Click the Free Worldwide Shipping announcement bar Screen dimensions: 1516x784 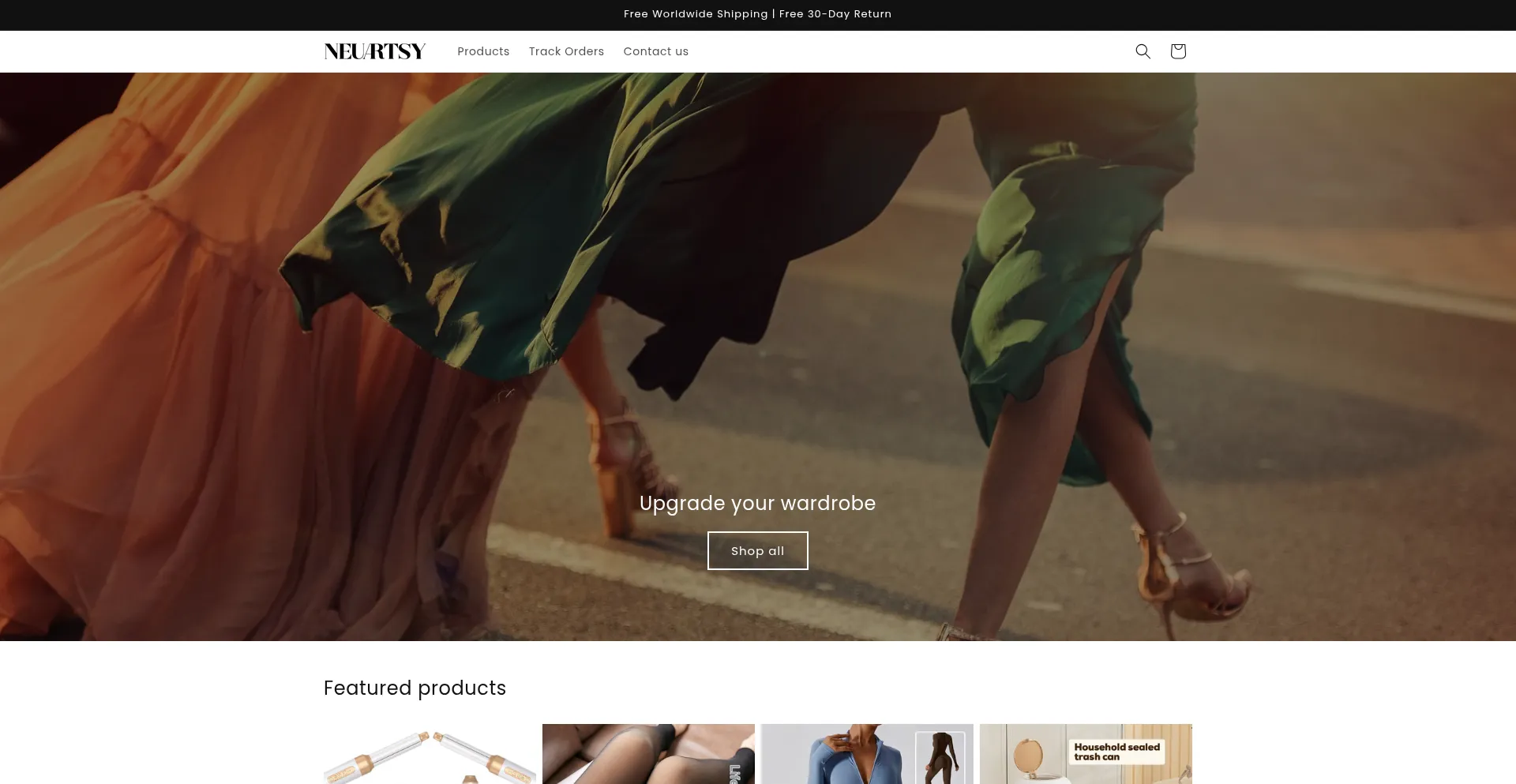click(758, 14)
